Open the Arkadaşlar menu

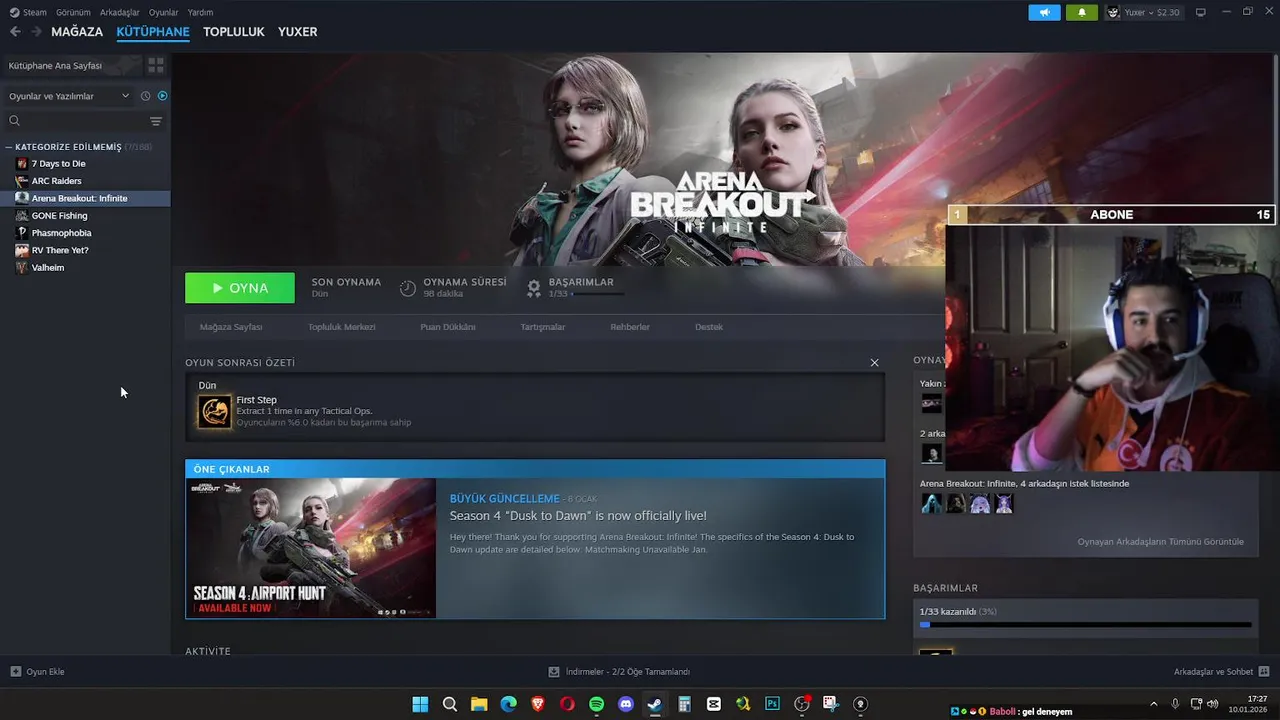pyautogui.click(x=120, y=13)
